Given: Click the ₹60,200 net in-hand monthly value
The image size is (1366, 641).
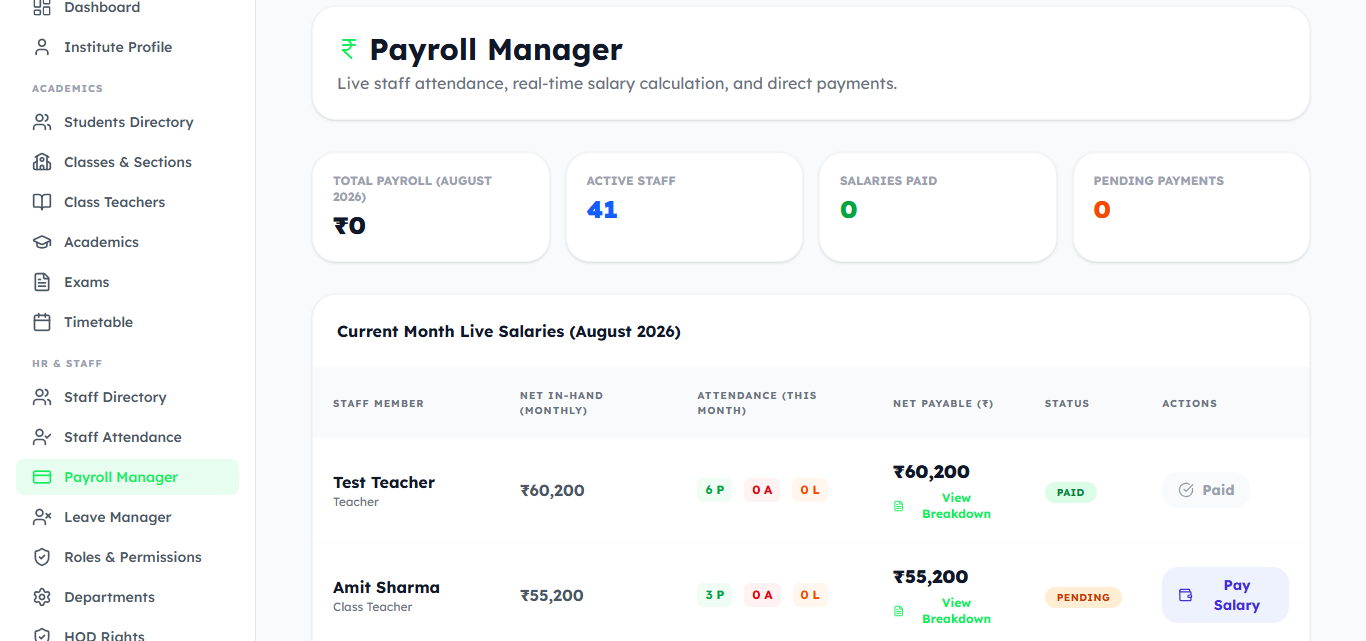Looking at the screenshot, I should point(552,490).
